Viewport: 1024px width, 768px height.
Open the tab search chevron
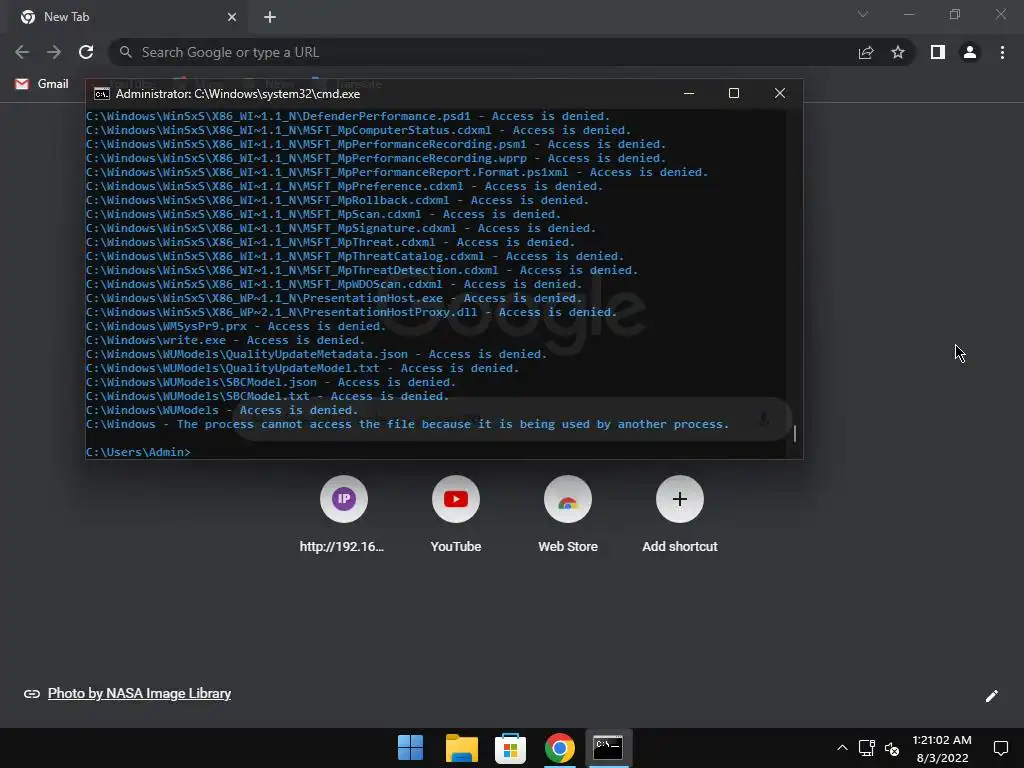[863, 14]
